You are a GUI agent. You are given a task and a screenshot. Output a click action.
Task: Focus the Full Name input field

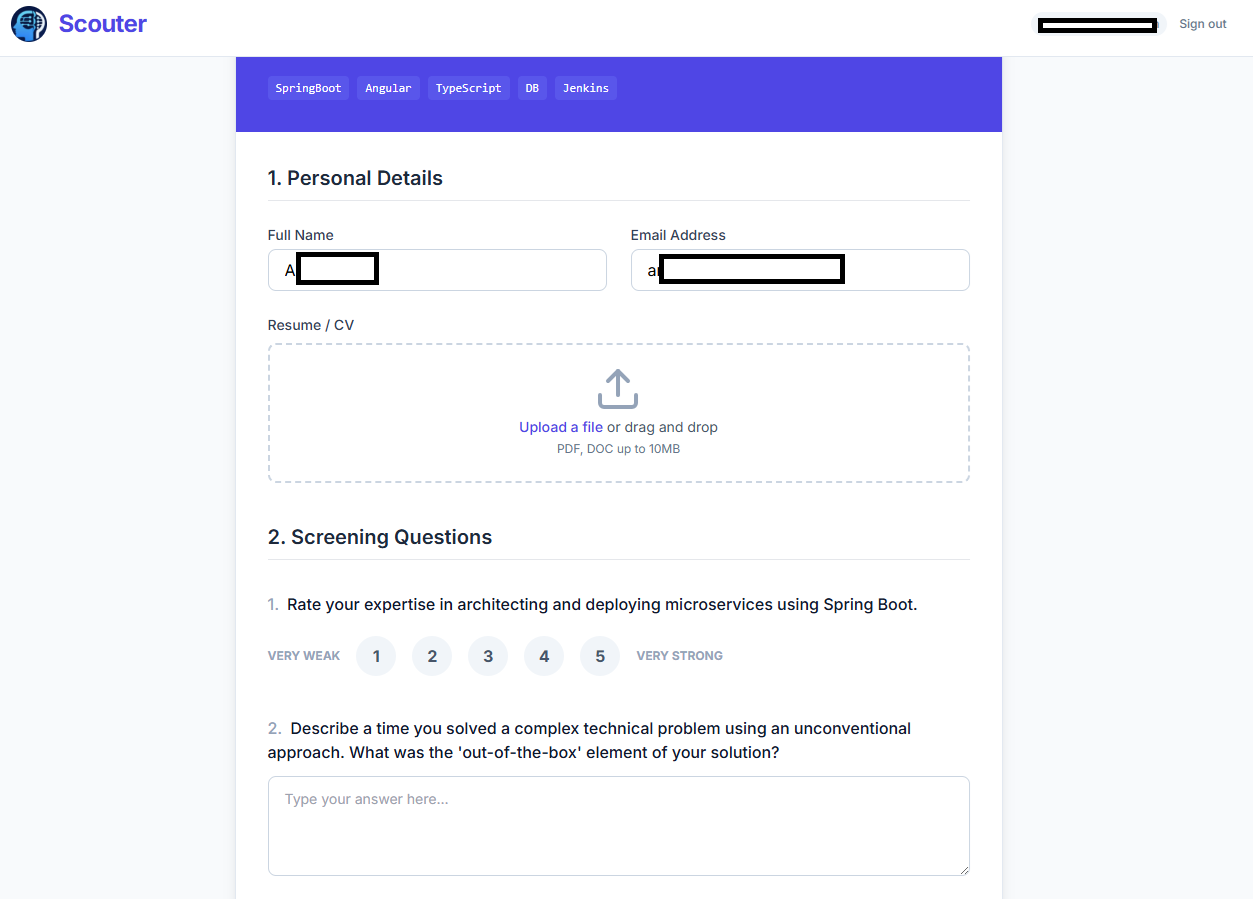coord(437,269)
